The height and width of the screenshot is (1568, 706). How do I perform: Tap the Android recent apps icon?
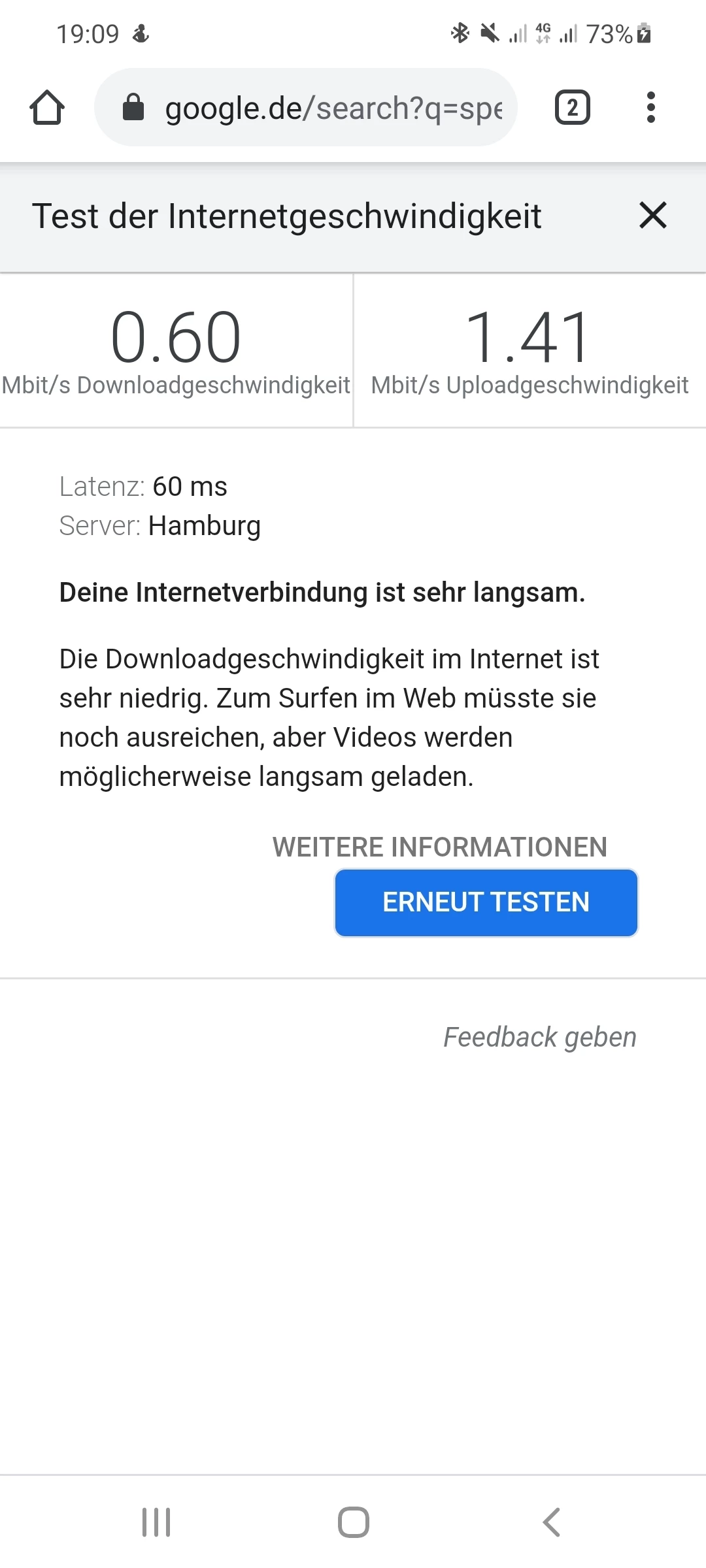[x=156, y=1522]
